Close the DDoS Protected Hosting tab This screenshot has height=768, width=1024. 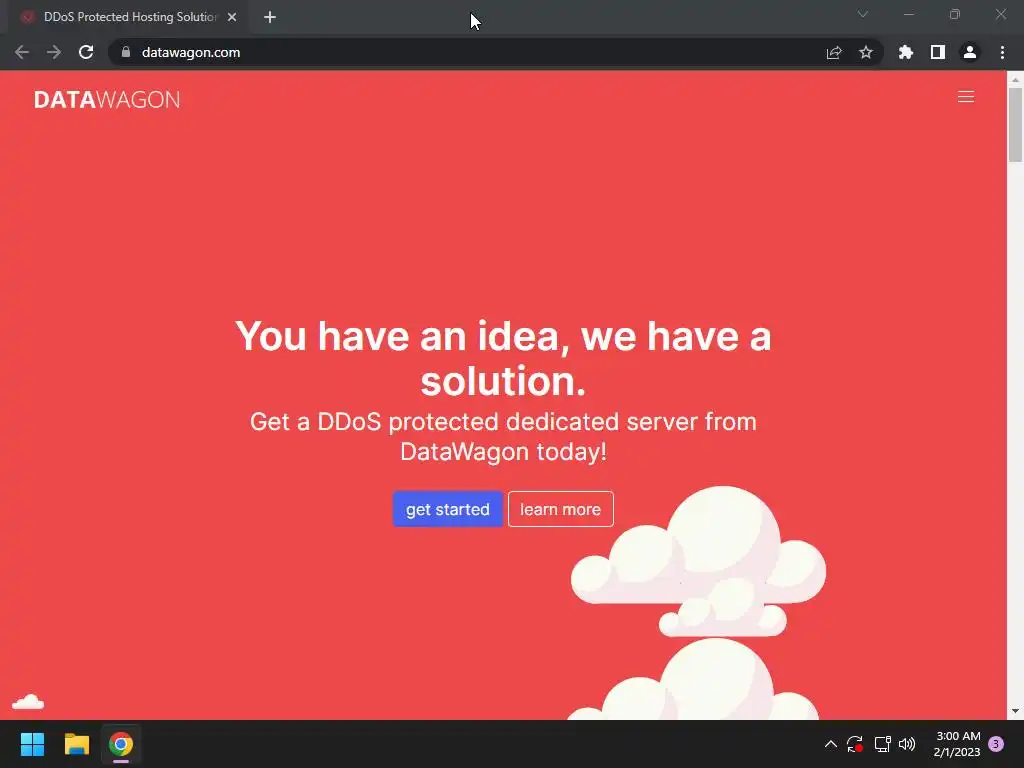point(232,17)
